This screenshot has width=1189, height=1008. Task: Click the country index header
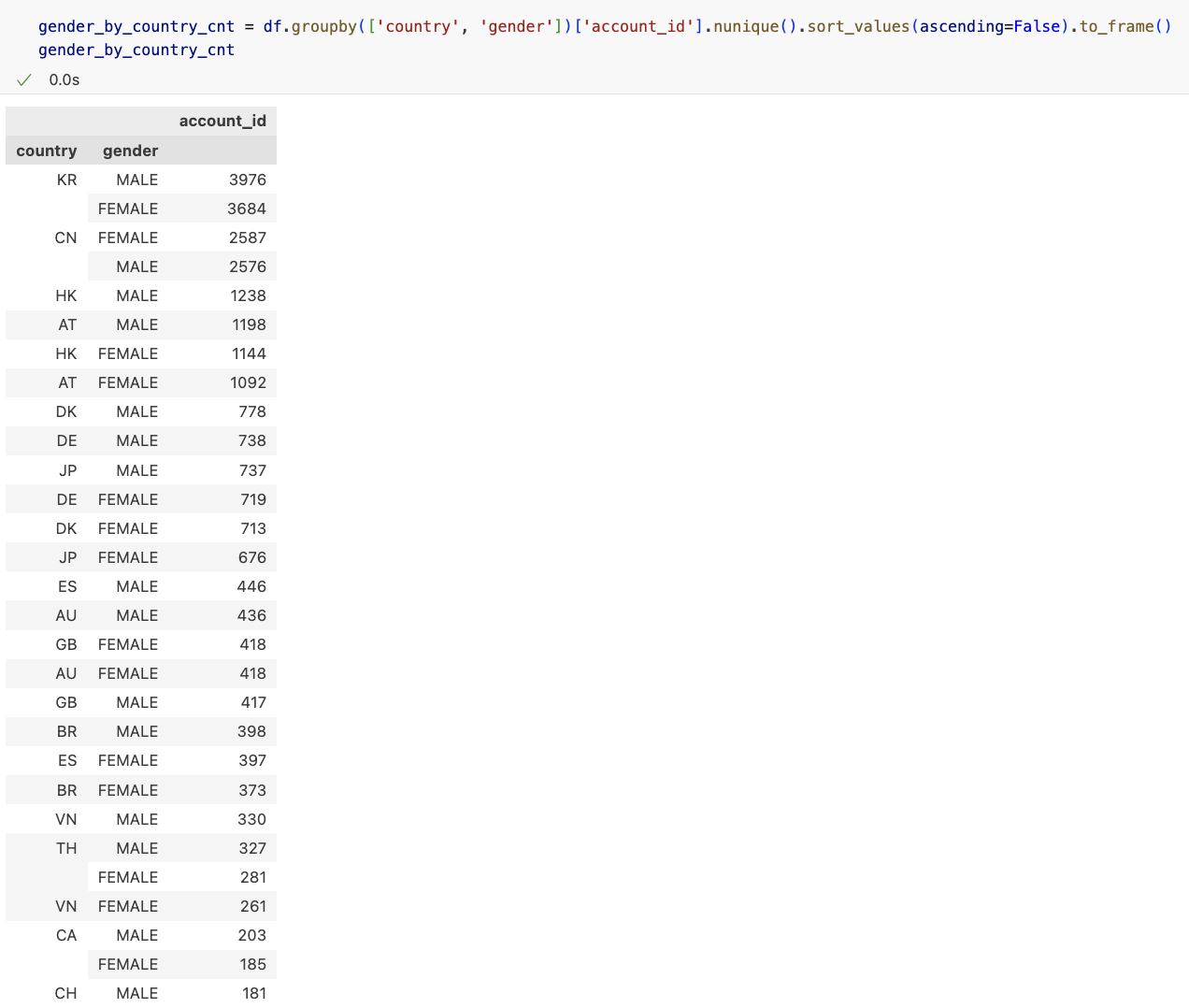coord(47,151)
